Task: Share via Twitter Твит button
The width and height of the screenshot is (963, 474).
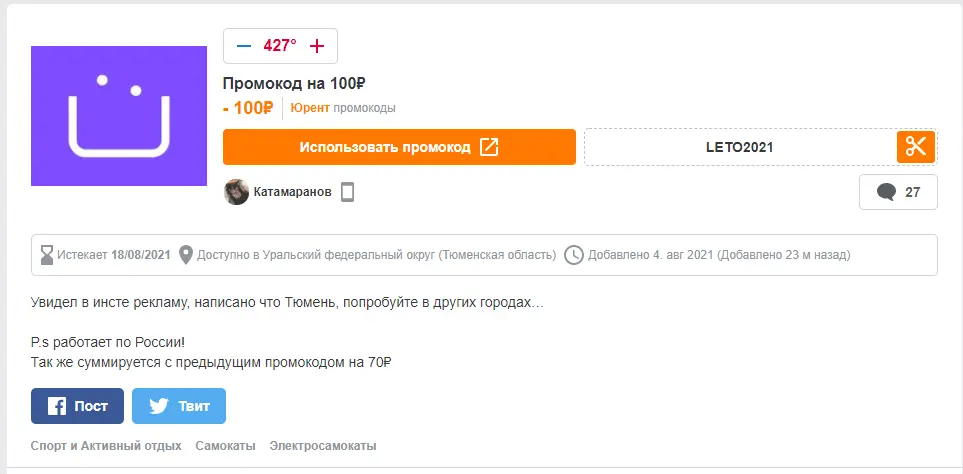Action: click(x=179, y=406)
